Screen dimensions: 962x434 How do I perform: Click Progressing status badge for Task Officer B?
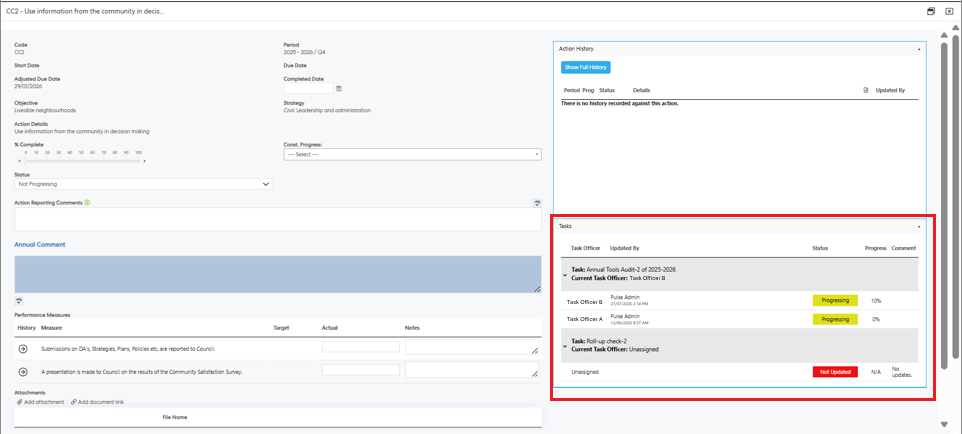point(835,301)
